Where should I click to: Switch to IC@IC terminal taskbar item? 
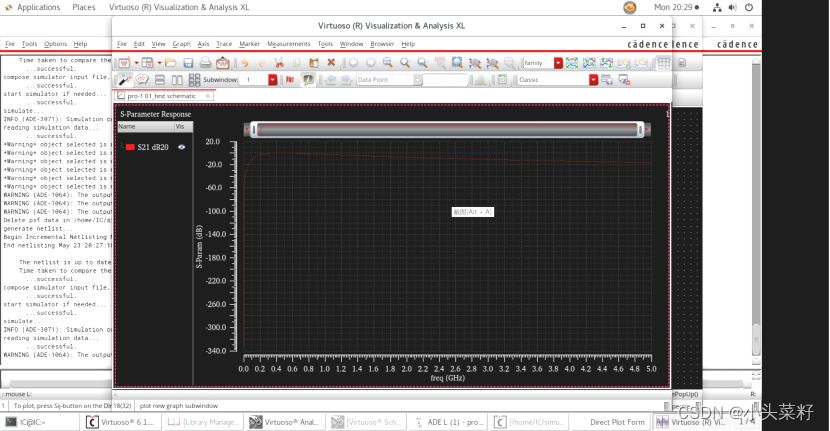tap(41, 422)
